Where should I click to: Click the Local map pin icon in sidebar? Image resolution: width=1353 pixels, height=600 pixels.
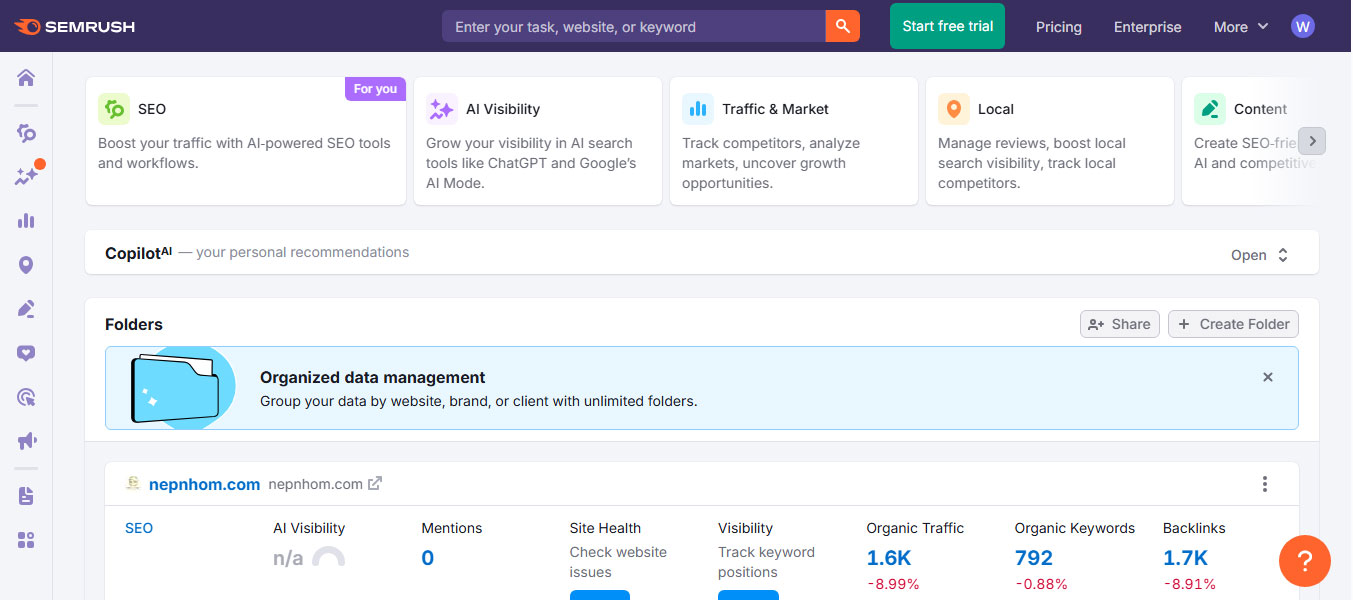(26, 264)
